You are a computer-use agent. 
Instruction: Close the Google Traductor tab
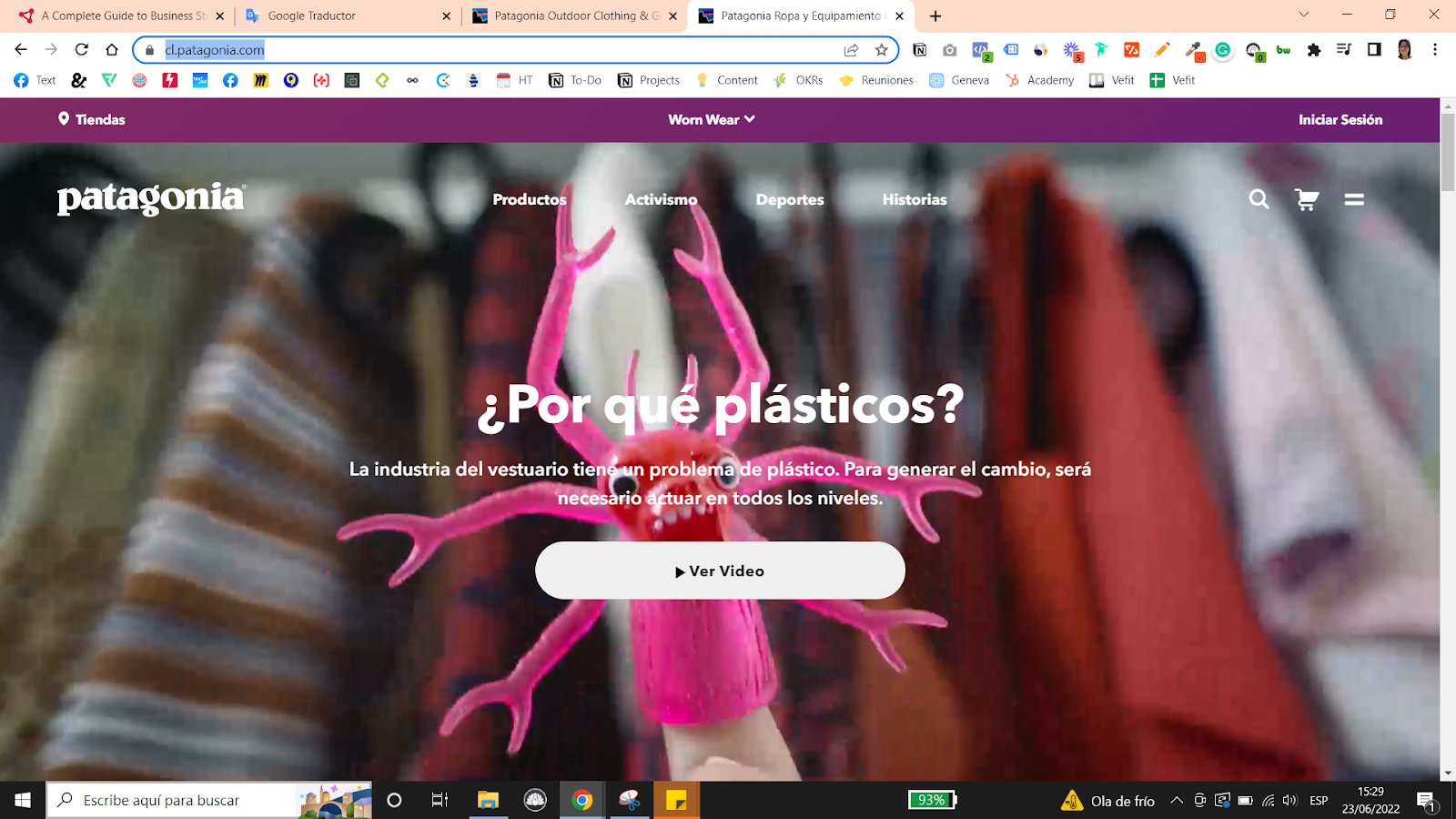point(446,15)
